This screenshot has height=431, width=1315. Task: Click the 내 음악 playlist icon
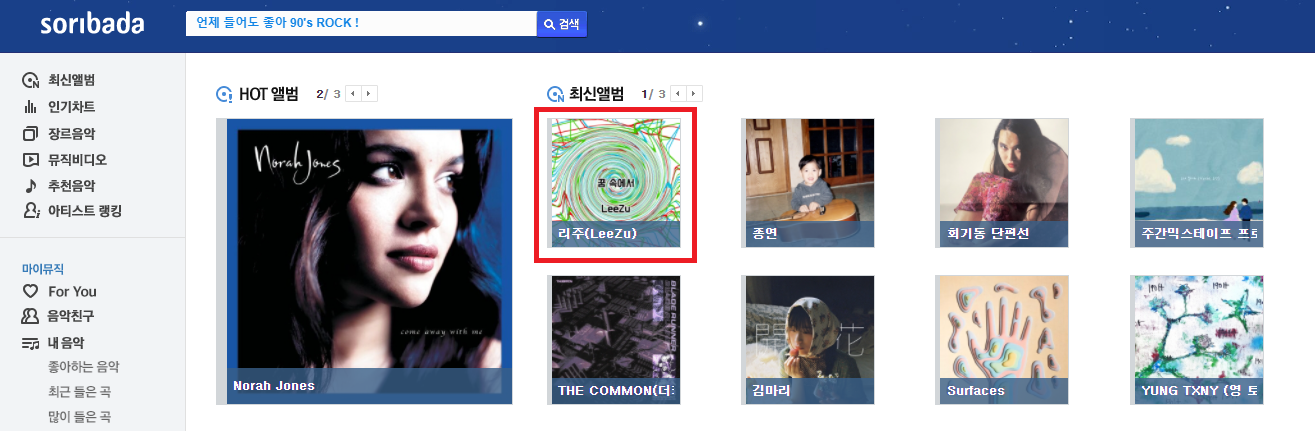tap(30, 343)
